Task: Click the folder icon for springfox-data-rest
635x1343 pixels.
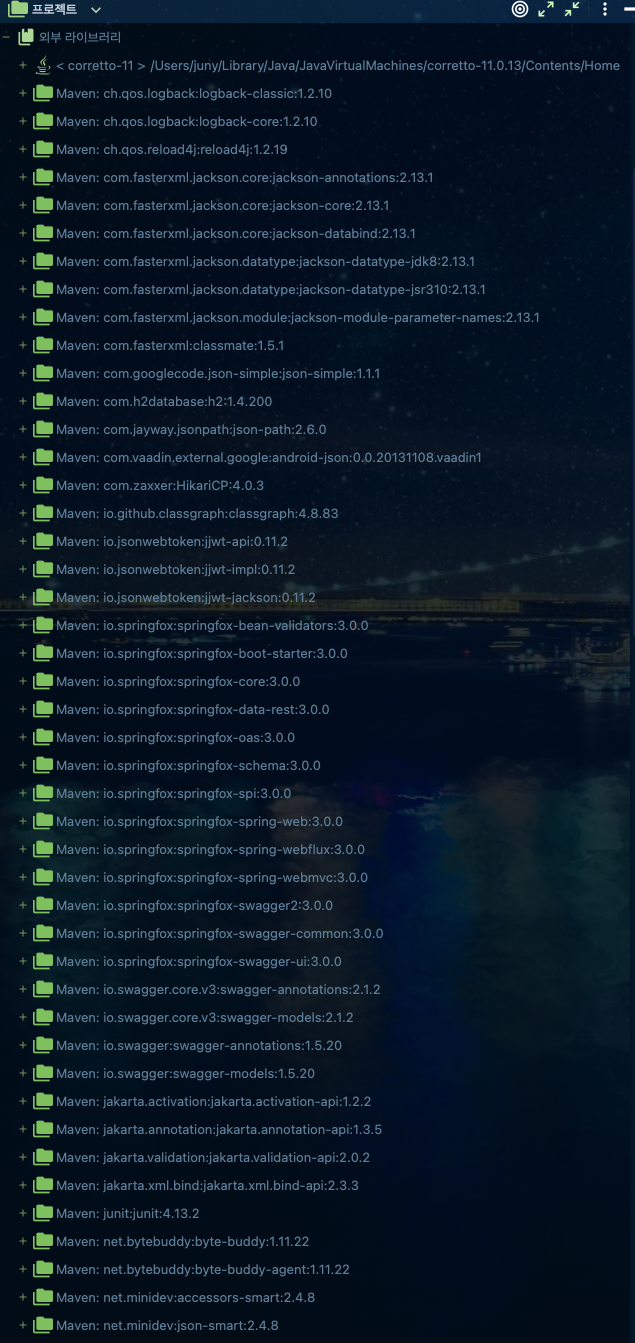Action: [43, 709]
